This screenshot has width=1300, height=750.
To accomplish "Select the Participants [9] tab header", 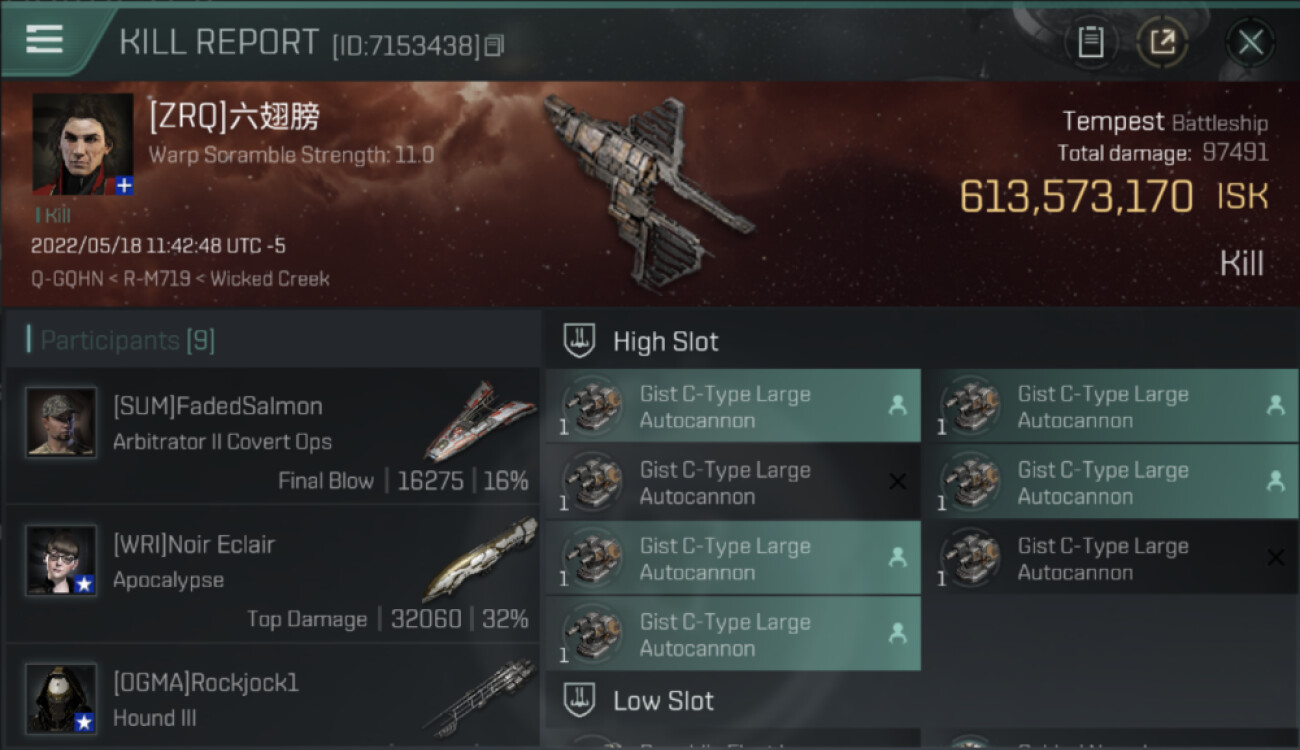I will (121, 341).
